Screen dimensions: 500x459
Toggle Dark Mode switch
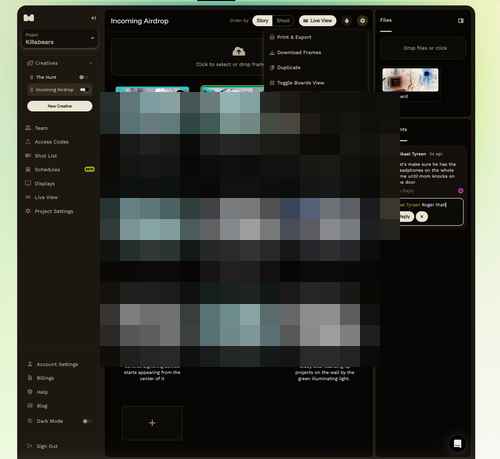[86, 421]
